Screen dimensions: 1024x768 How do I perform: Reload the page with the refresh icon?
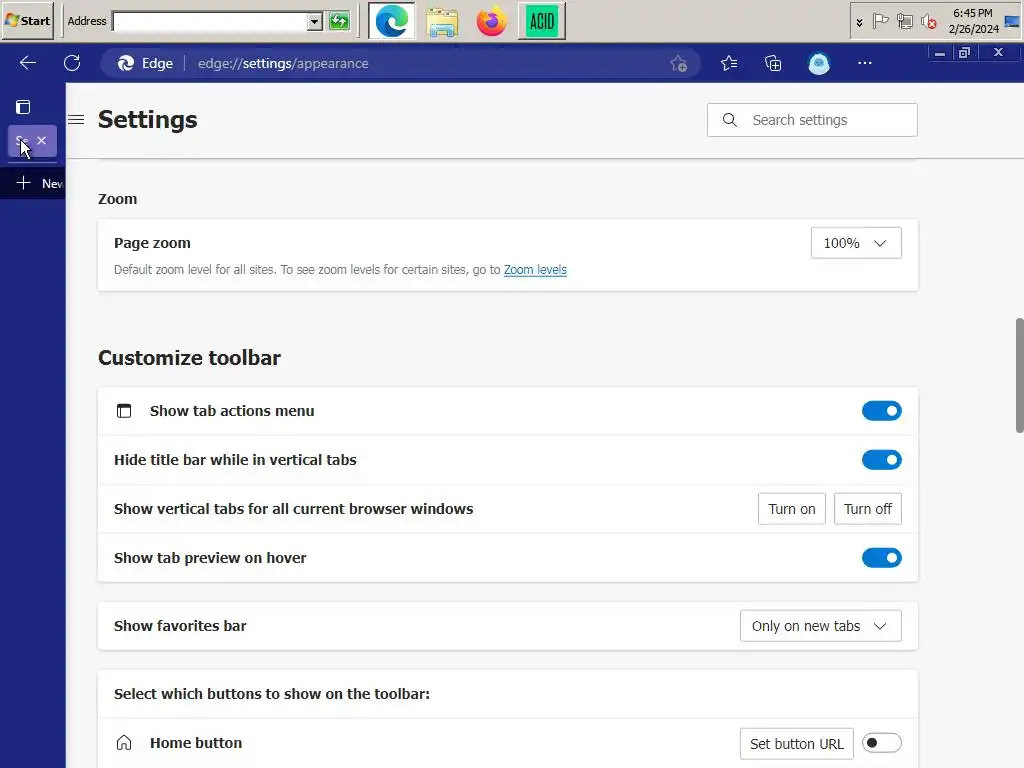pos(72,63)
